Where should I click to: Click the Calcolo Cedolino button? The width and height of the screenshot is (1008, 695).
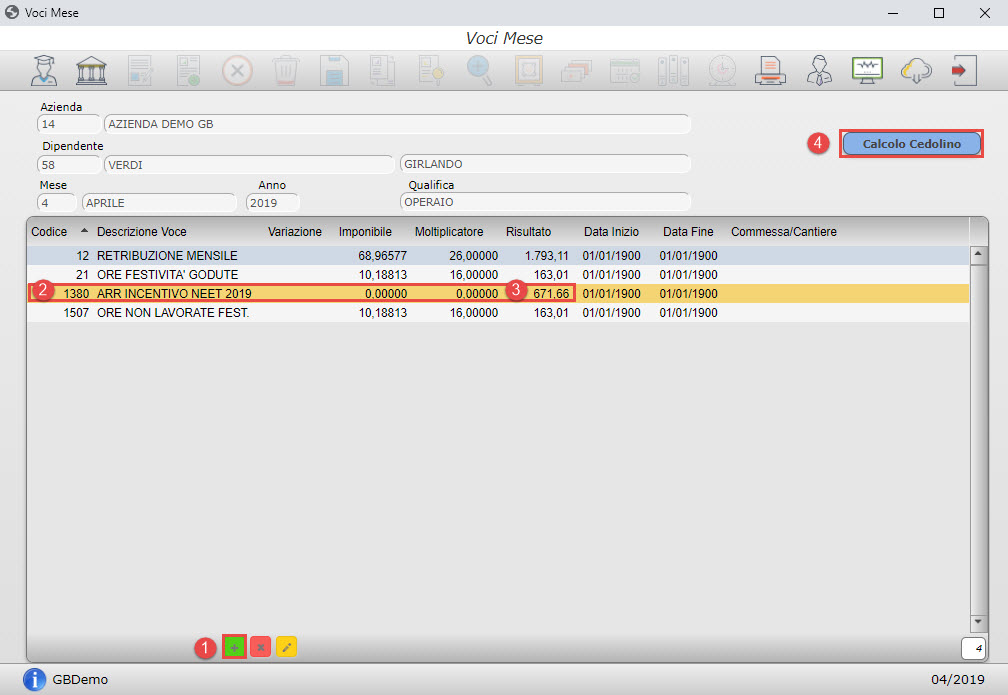(x=912, y=144)
